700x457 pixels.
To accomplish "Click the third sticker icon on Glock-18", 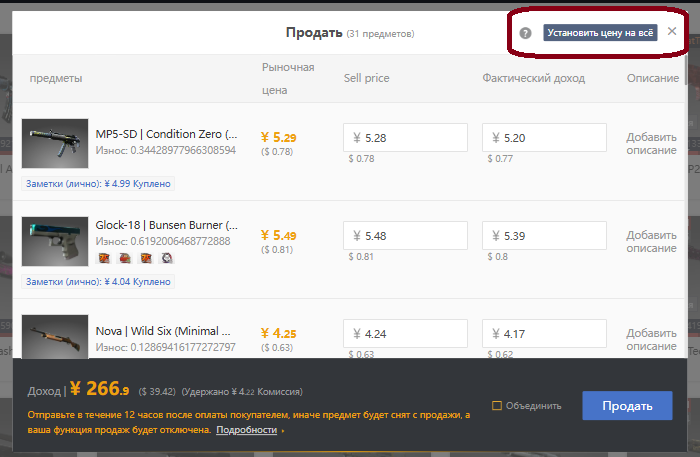I will click(x=146, y=258).
